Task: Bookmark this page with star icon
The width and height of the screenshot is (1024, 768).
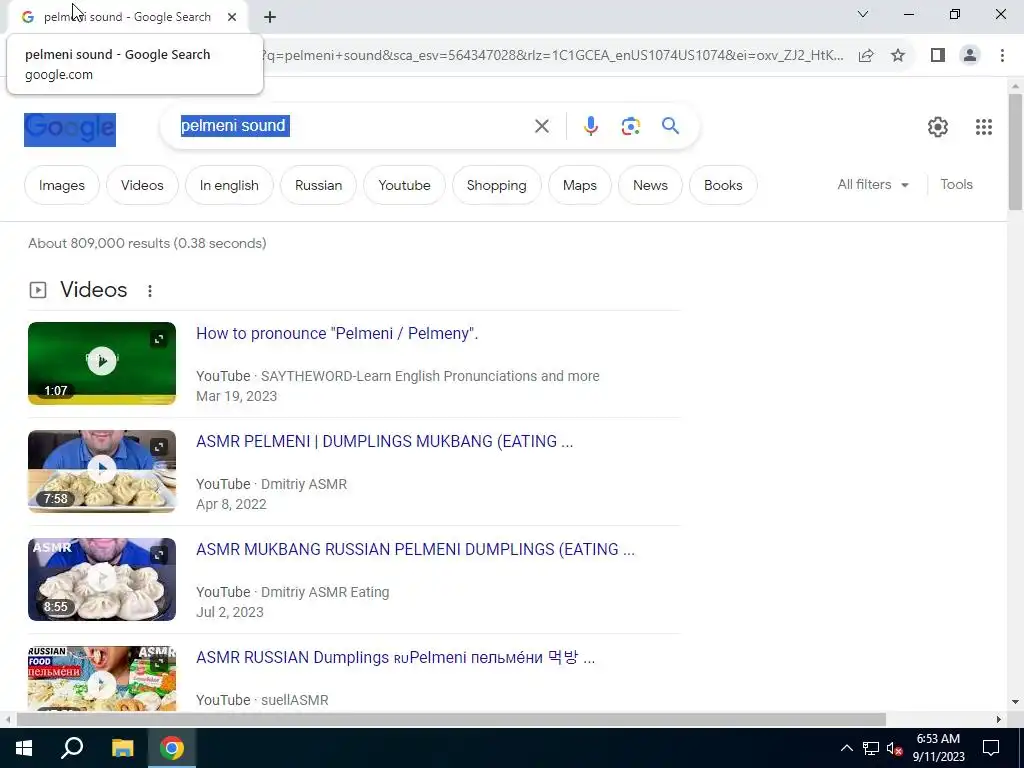Action: click(x=898, y=56)
